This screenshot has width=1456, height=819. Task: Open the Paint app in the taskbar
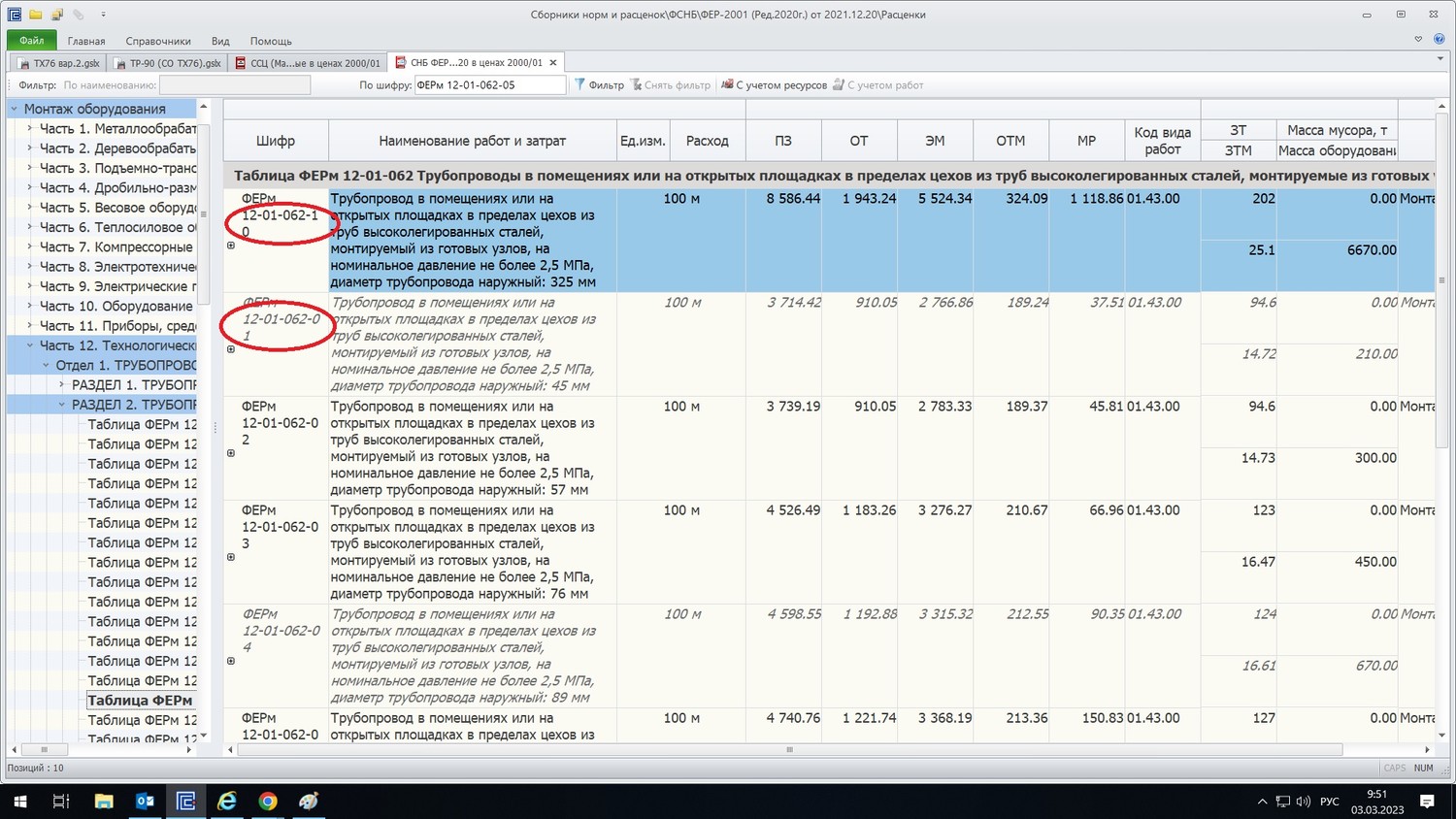[309, 801]
